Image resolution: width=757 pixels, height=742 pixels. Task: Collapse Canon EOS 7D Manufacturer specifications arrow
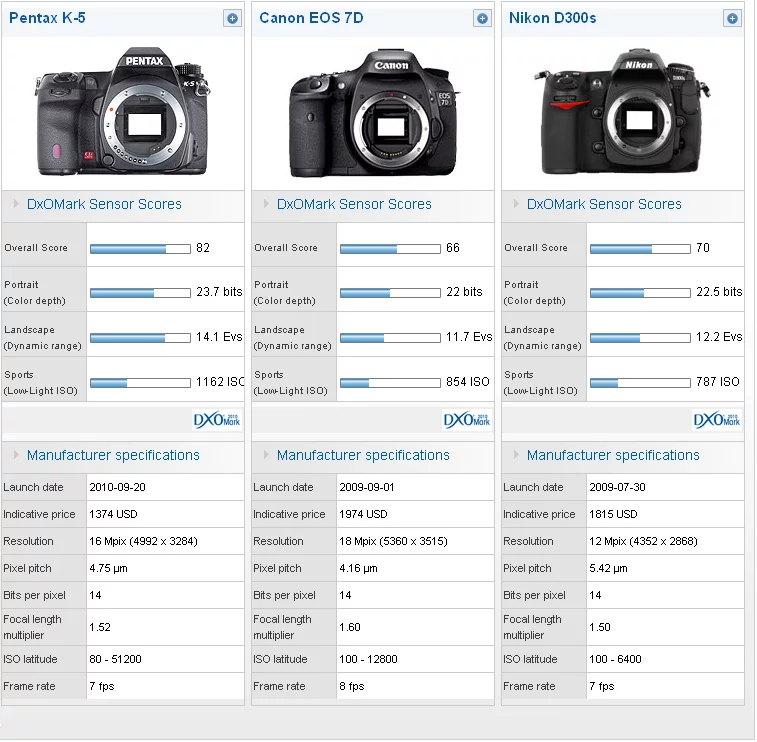click(266, 455)
